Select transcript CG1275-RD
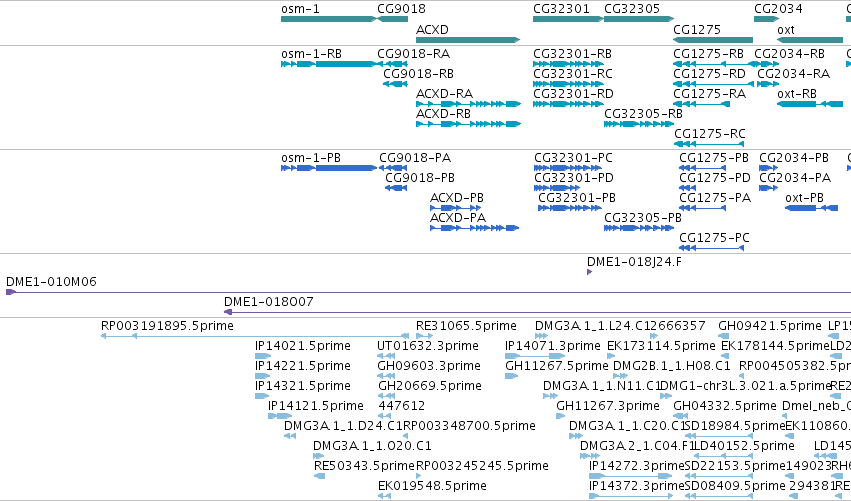 [714, 84]
